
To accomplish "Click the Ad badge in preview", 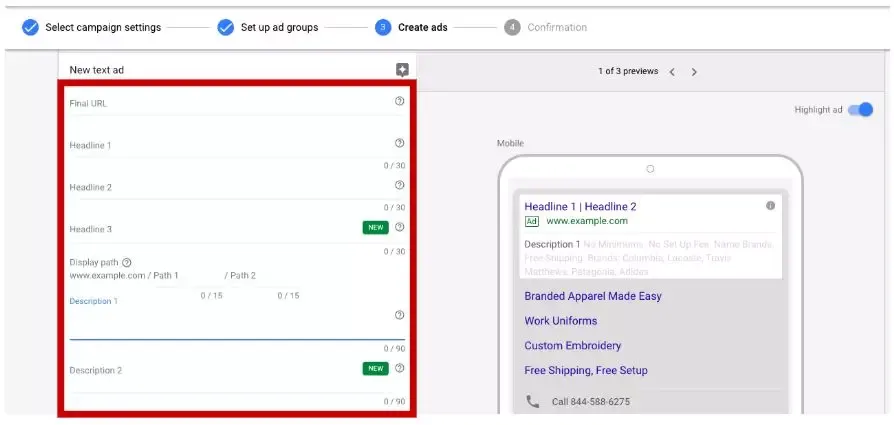I will [531, 221].
